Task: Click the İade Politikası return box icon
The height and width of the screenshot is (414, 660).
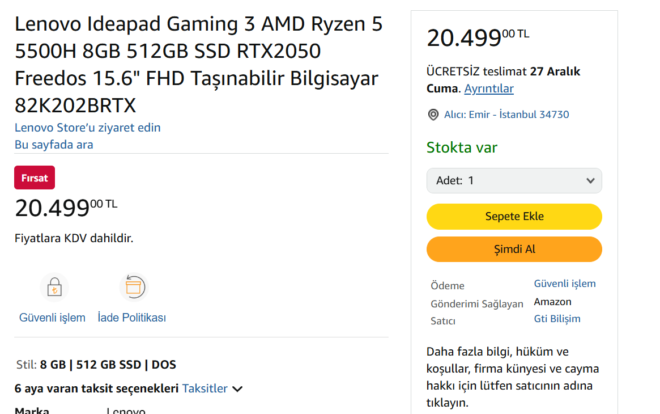Action: (x=133, y=287)
